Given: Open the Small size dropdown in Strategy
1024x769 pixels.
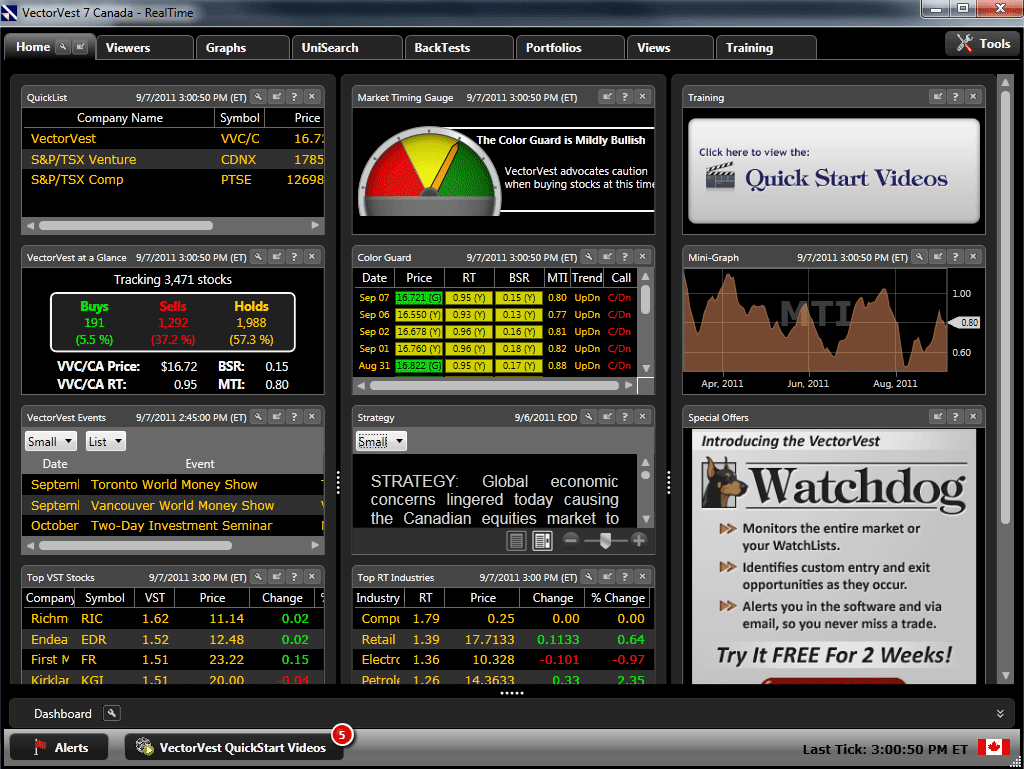Looking at the screenshot, I should pyautogui.click(x=381, y=441).
